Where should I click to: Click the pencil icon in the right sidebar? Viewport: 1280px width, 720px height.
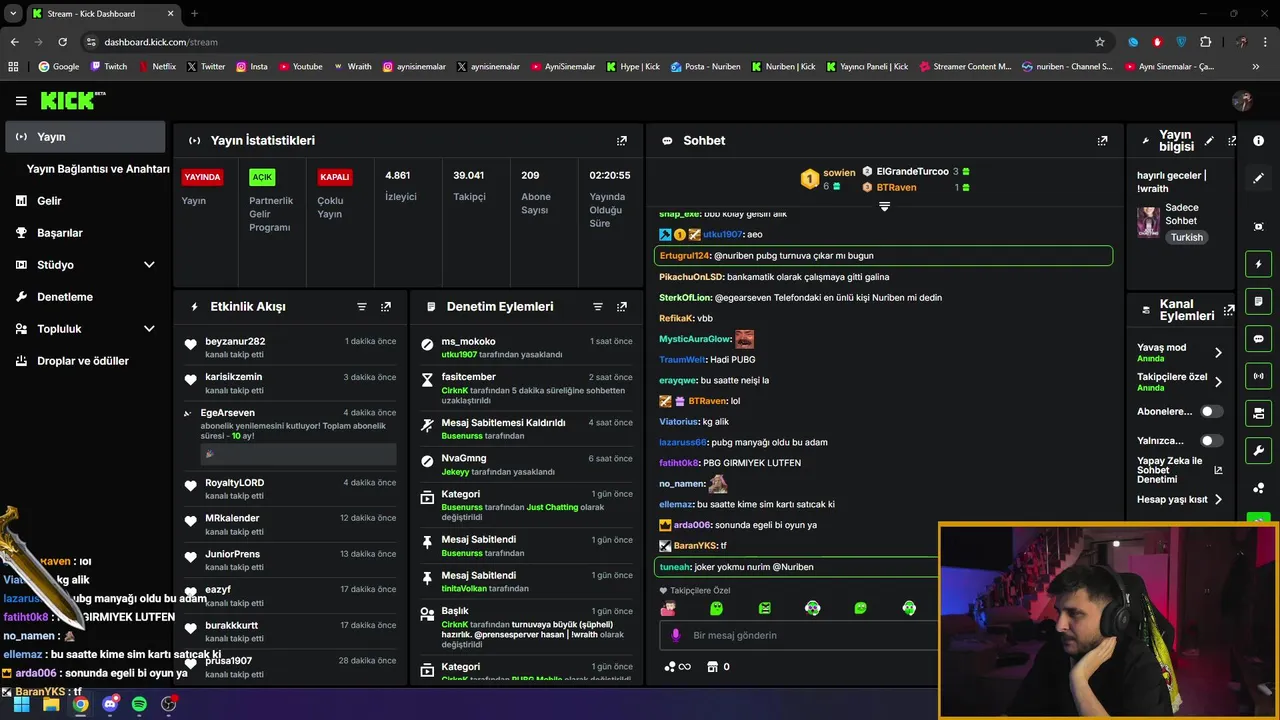coord(1259,178)
